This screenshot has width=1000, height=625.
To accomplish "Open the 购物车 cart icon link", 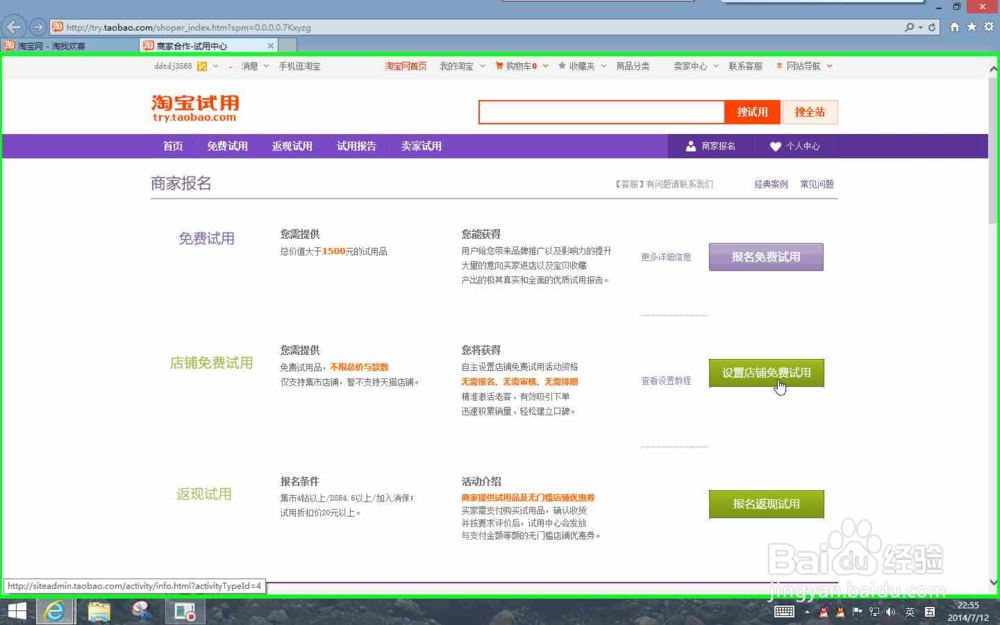I will pyautogui.click(x=499, y=66).
